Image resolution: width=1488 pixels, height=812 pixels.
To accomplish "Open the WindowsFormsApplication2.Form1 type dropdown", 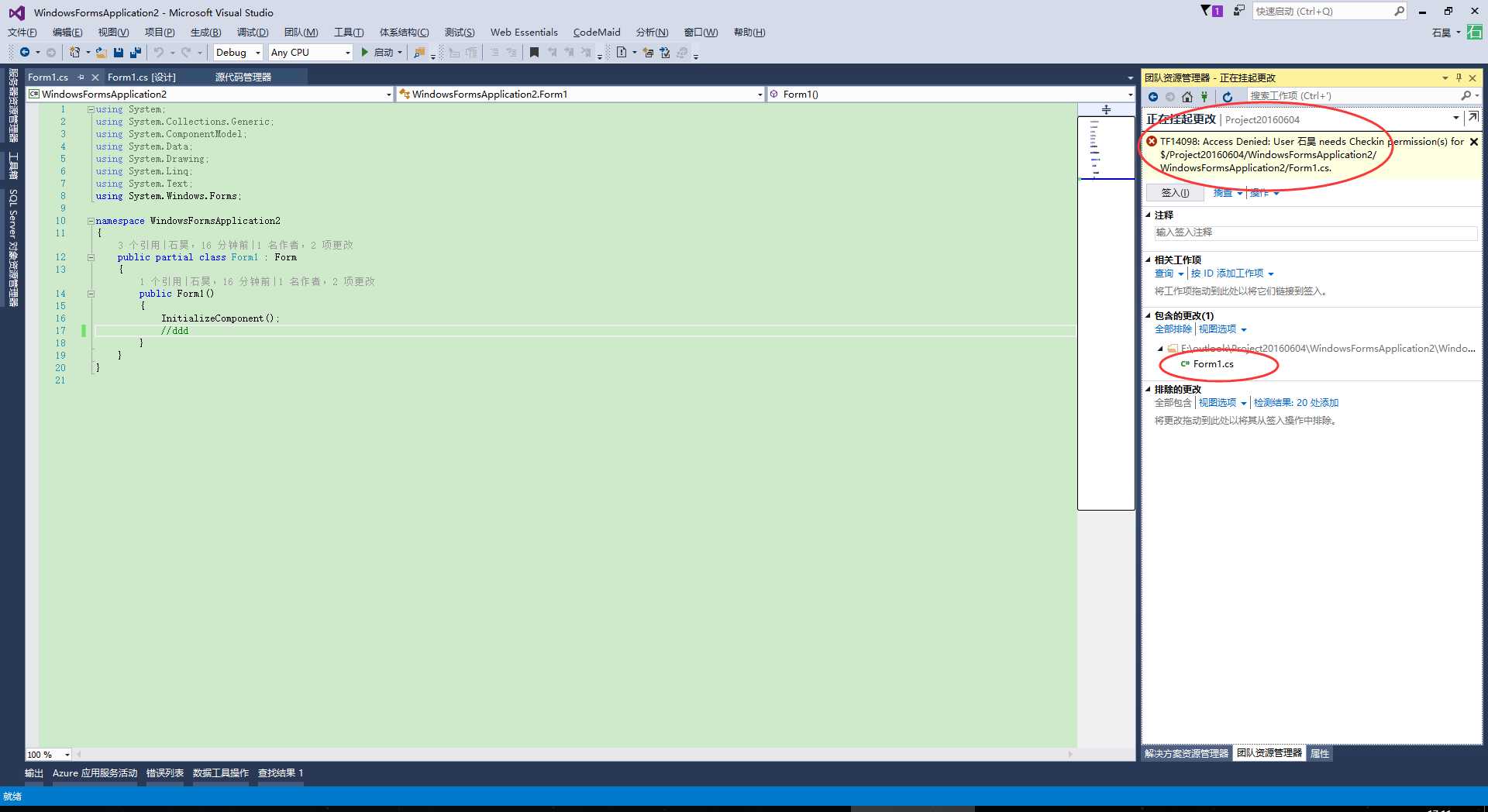I will (x=580, y=95).
